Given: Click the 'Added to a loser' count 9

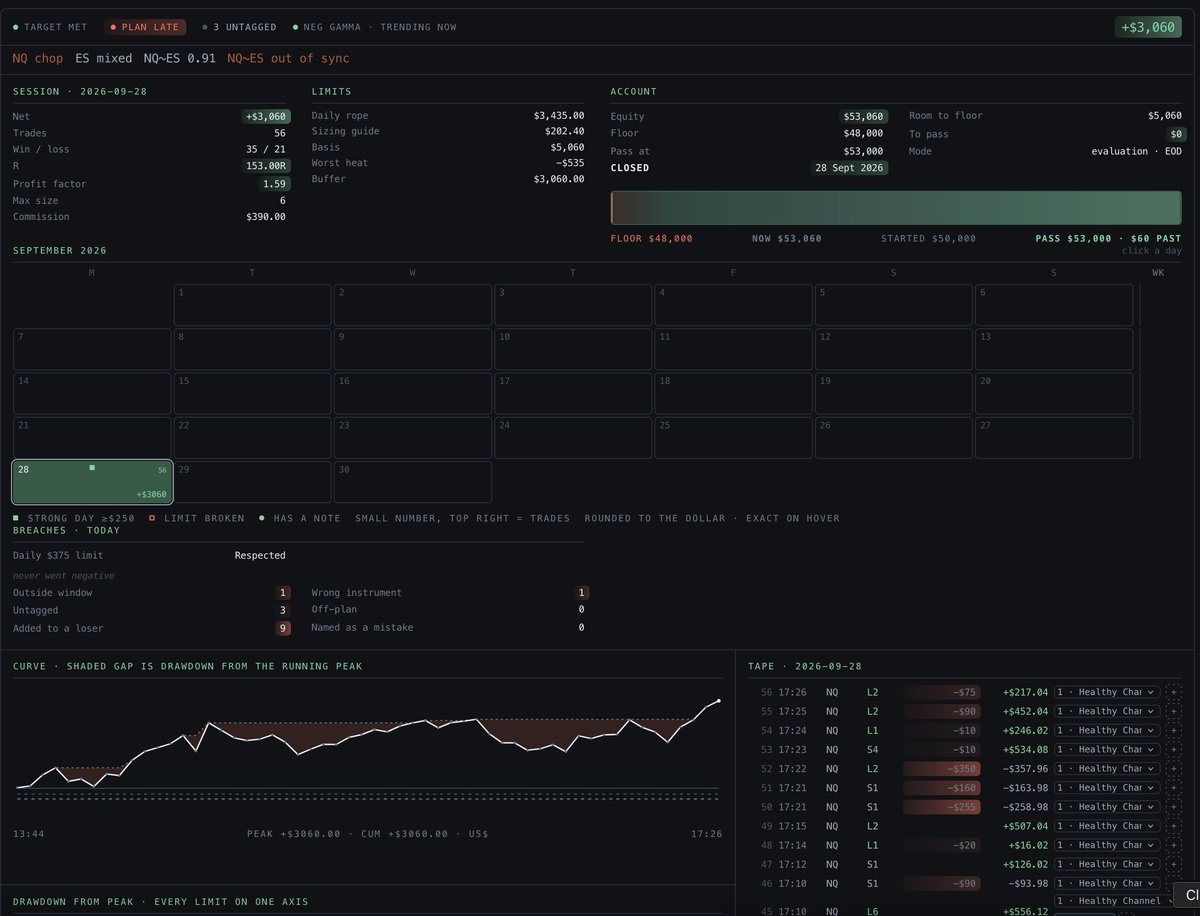Looking at the screenshot, I should click(x=283, y=628).
